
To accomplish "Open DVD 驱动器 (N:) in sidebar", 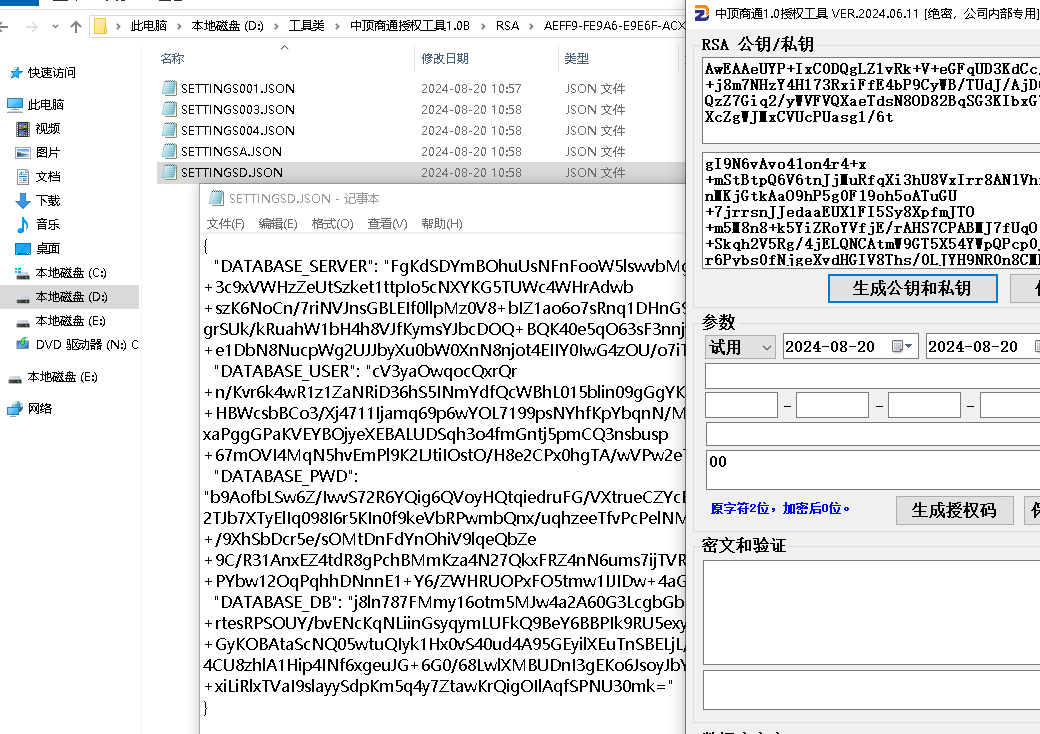I will point(78,344).
